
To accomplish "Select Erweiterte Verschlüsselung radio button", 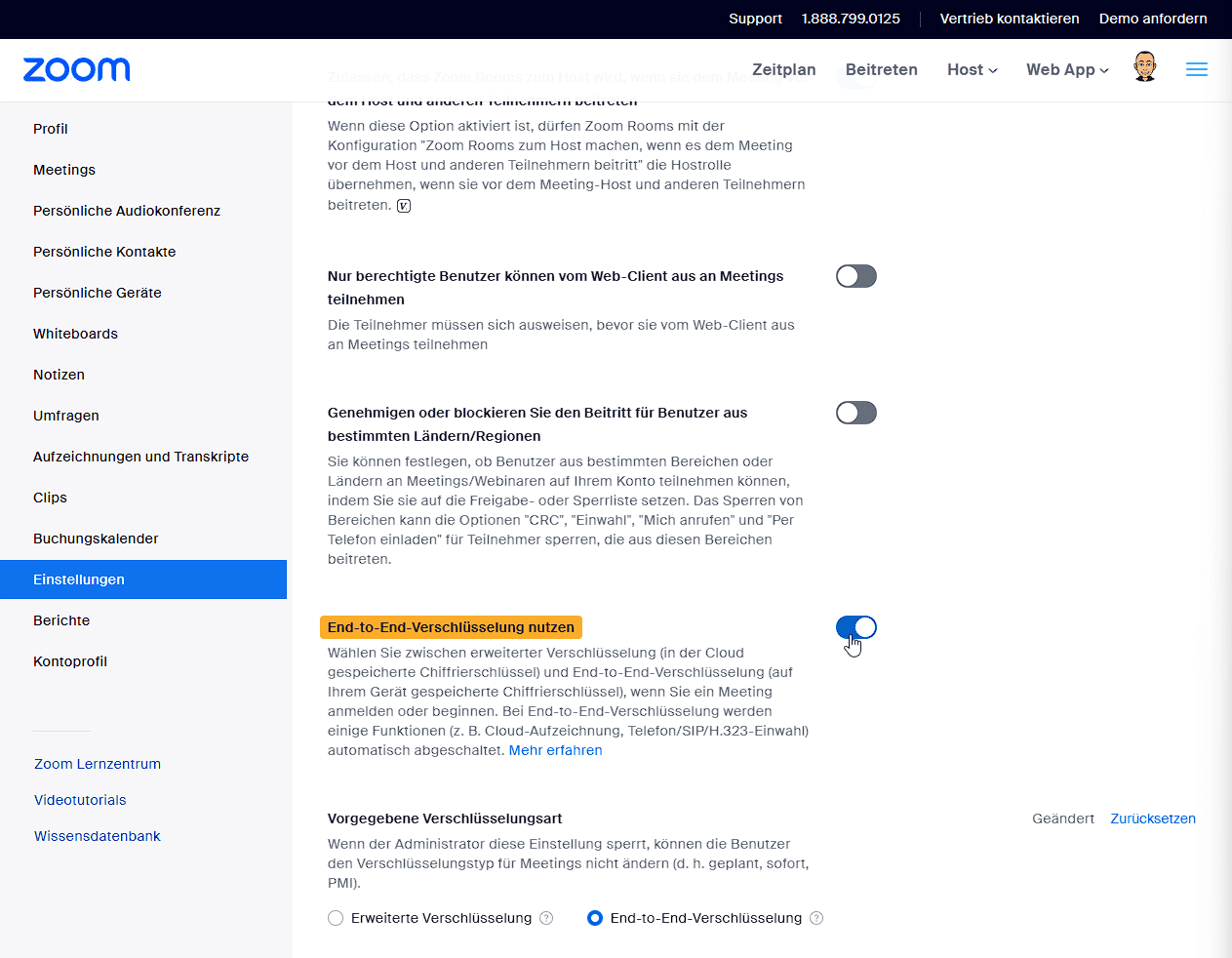I will (336, 918).
